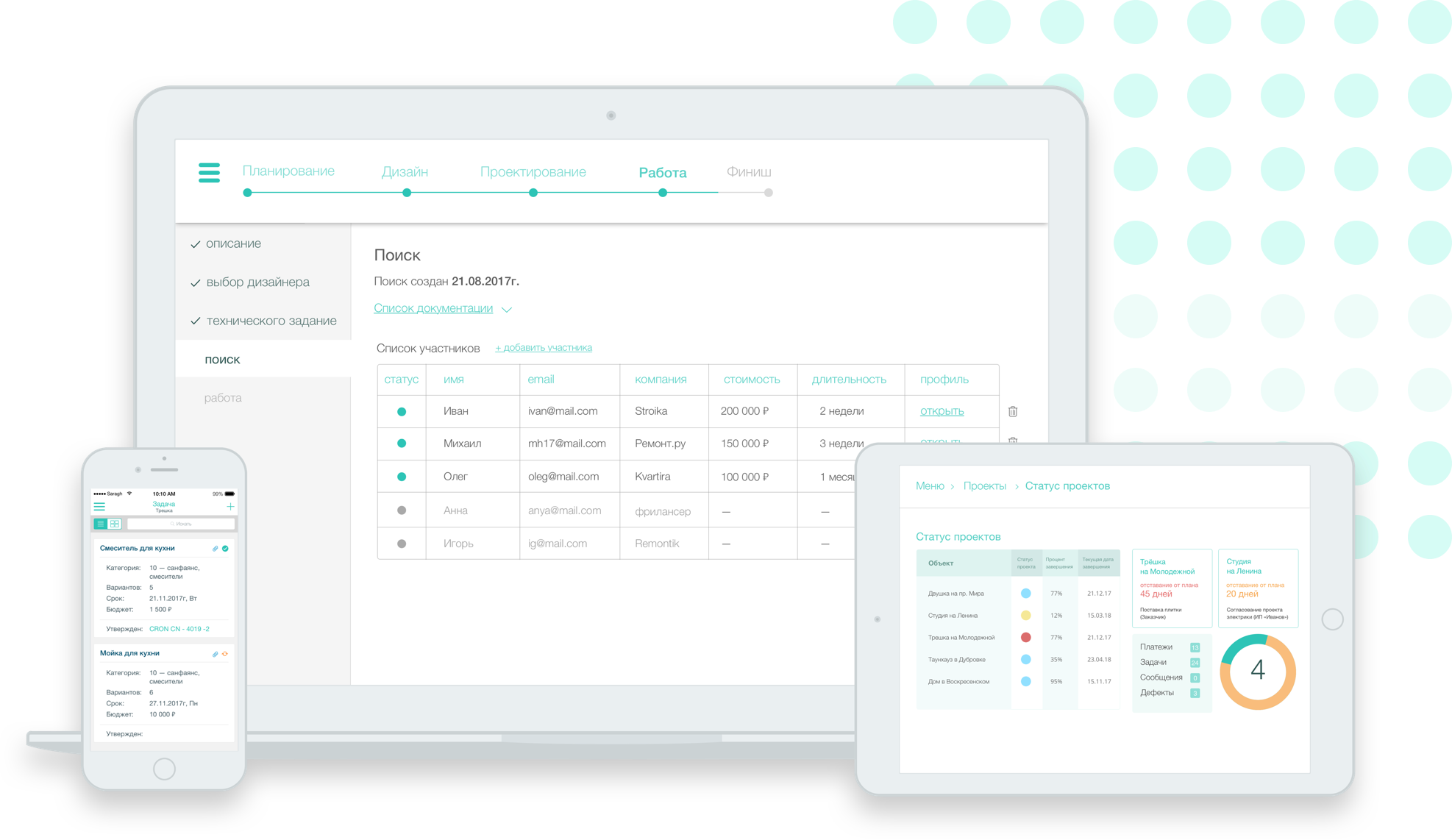Go to Меню in tablet breadcrumb

[x=930, y=486]
